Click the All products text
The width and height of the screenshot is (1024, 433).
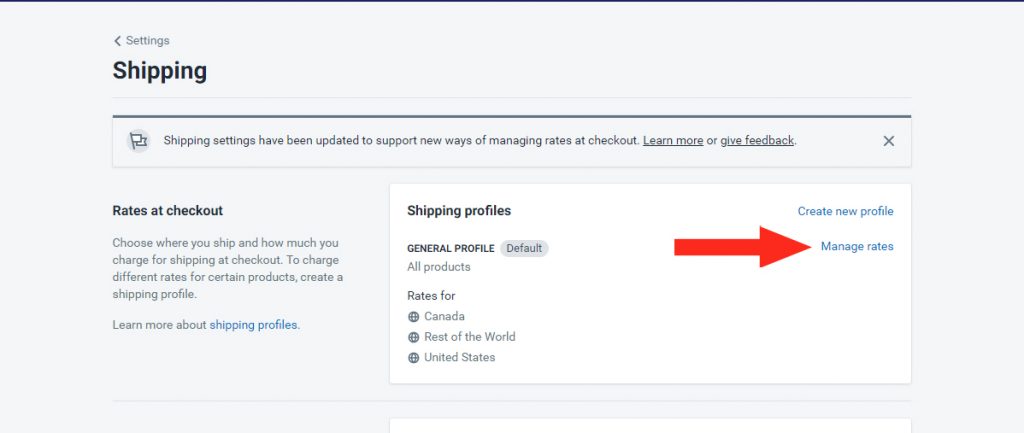(438, 267)
